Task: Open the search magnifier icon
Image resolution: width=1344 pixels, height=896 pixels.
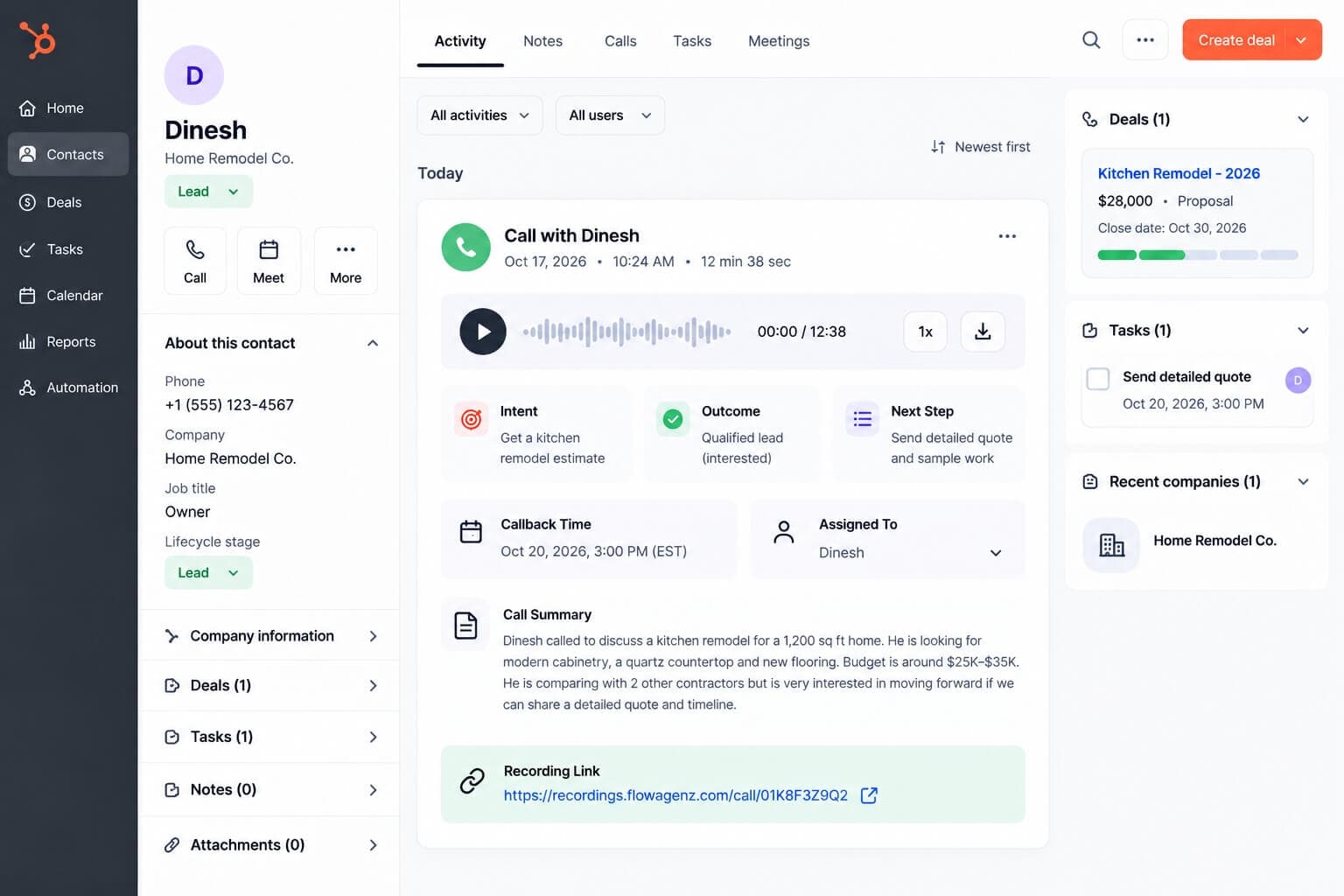Action: tap(1091, 40)
